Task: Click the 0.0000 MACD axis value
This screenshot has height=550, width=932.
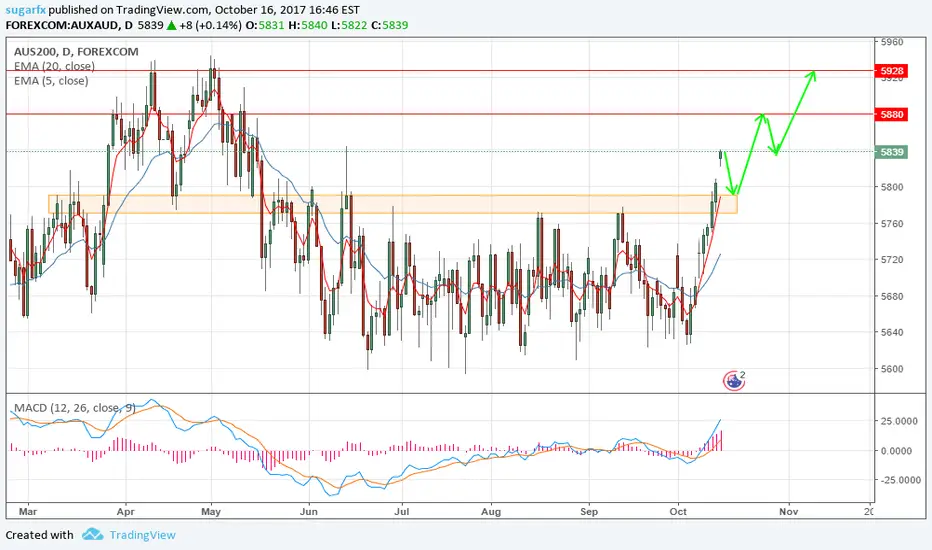Action: click(896, 451)
